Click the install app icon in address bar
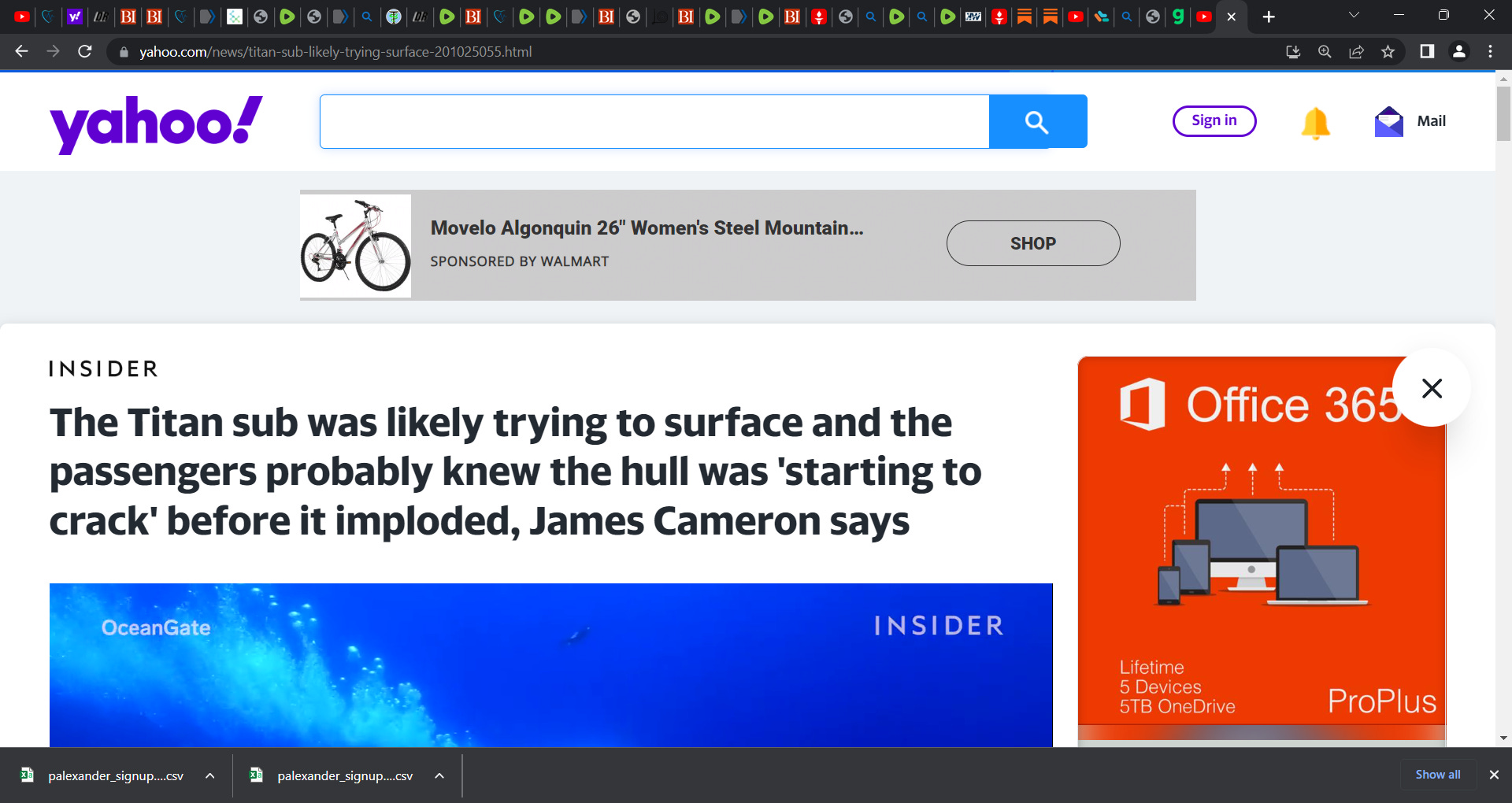The height and width of the screenshot is (803, 1512). (1293, 52)
